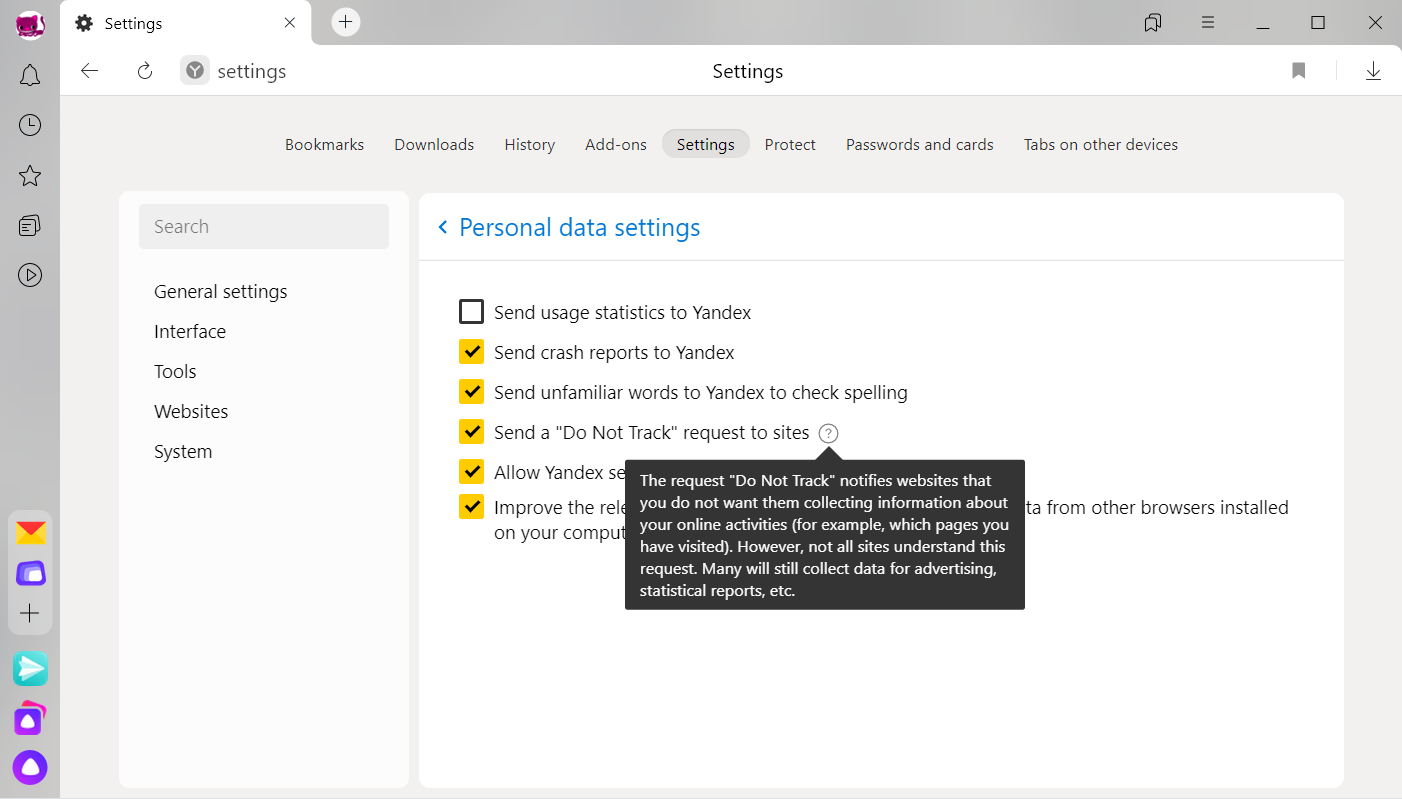Switch to the Bookmarks tab
The image size is (1402, 799).
[x=324, y=144]
